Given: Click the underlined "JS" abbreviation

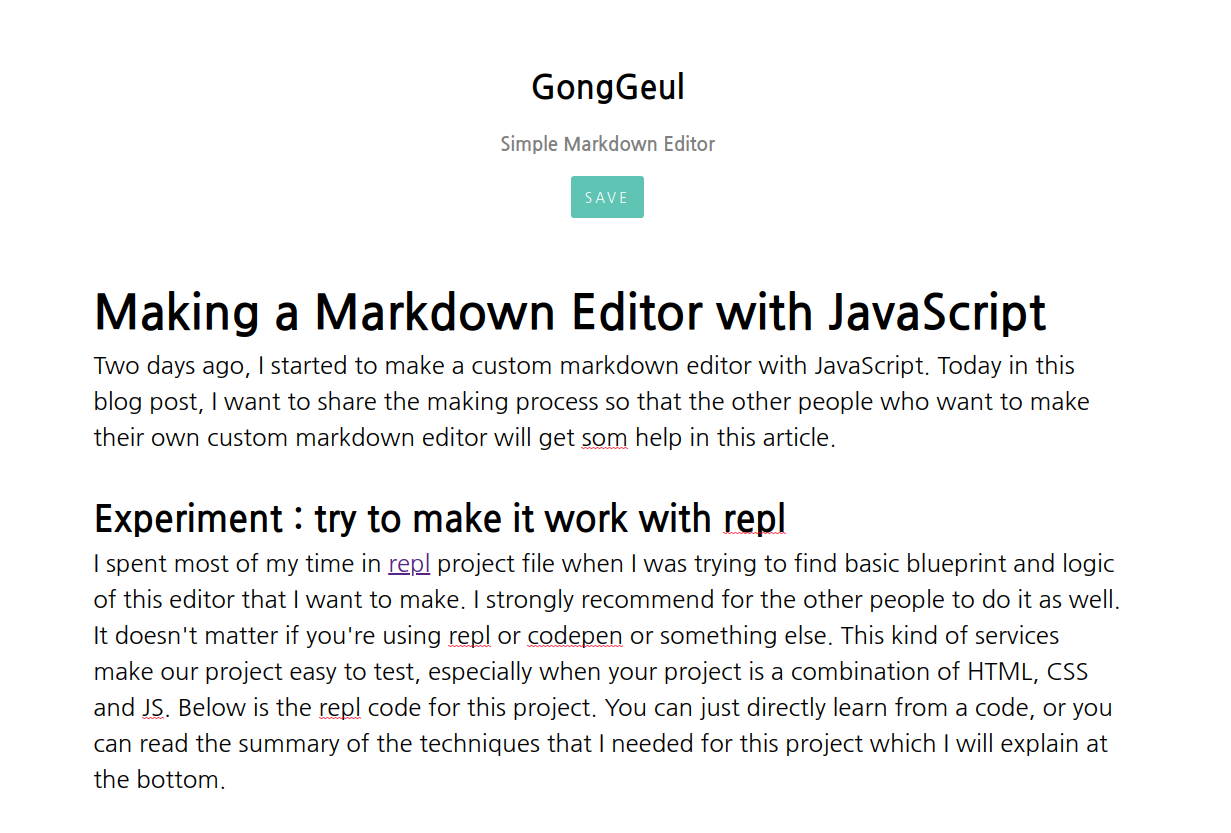Looking at the screenshot, I should tap(150, 707).
